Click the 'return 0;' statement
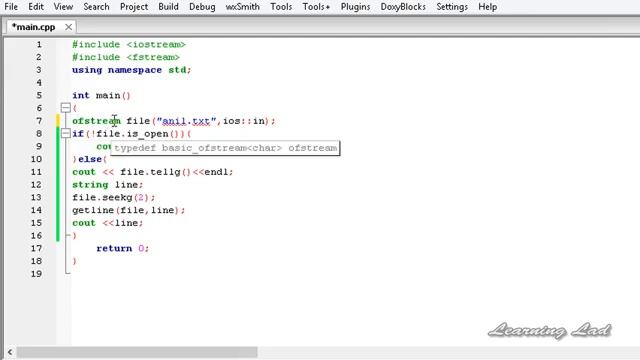640x360 pixels. pyautogui.click(x=123, y=248)
